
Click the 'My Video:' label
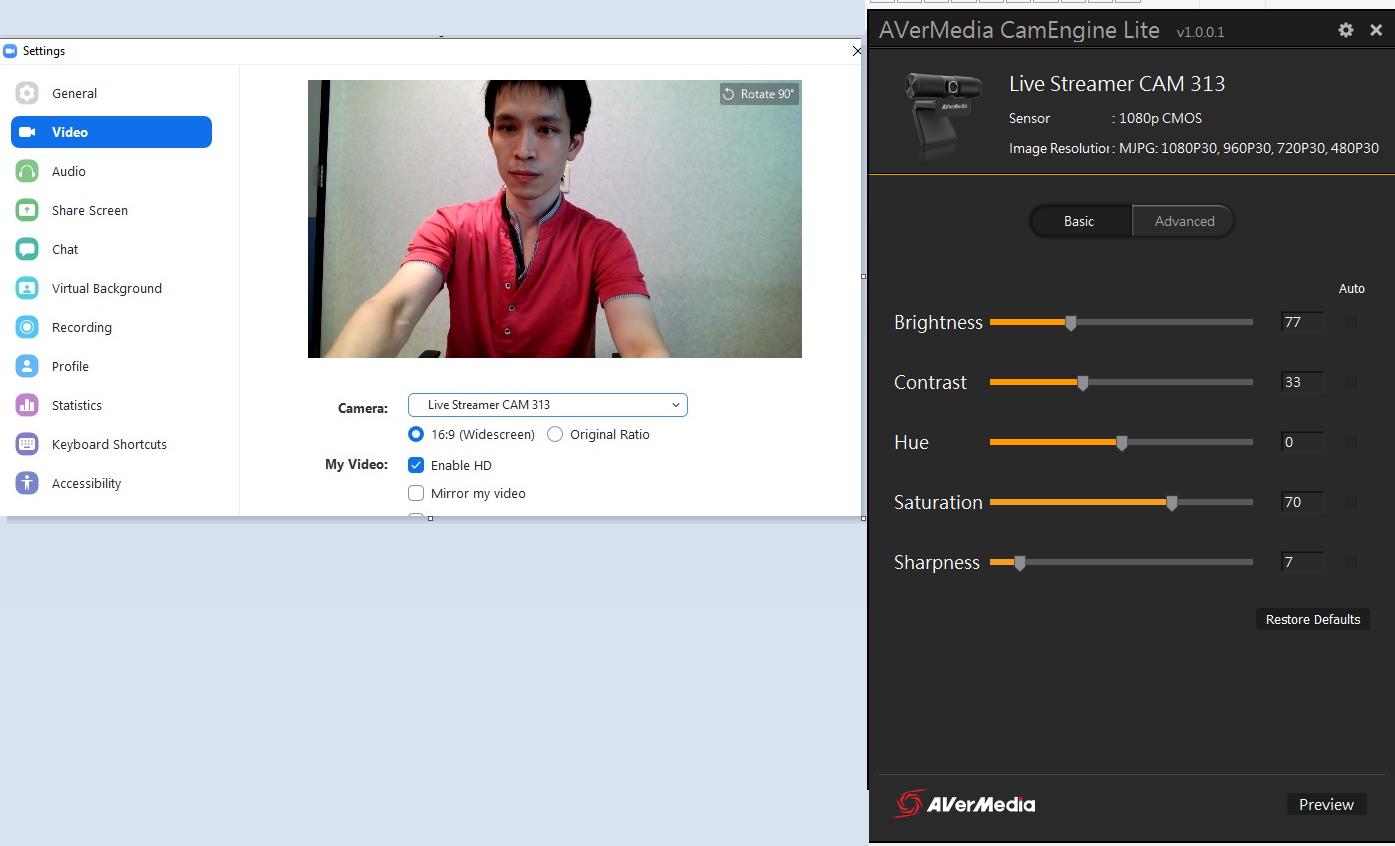point(356,464)
